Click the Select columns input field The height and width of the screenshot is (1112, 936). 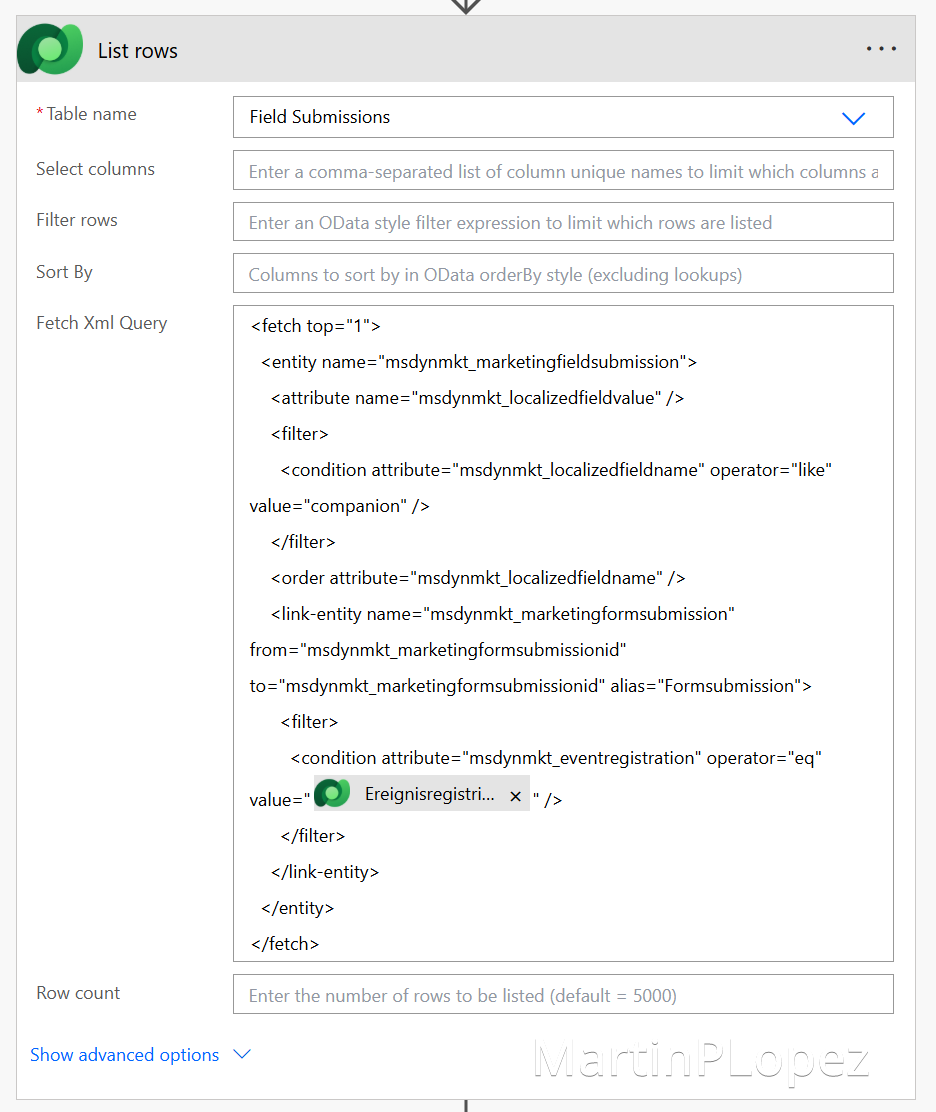tap(562, 170)
